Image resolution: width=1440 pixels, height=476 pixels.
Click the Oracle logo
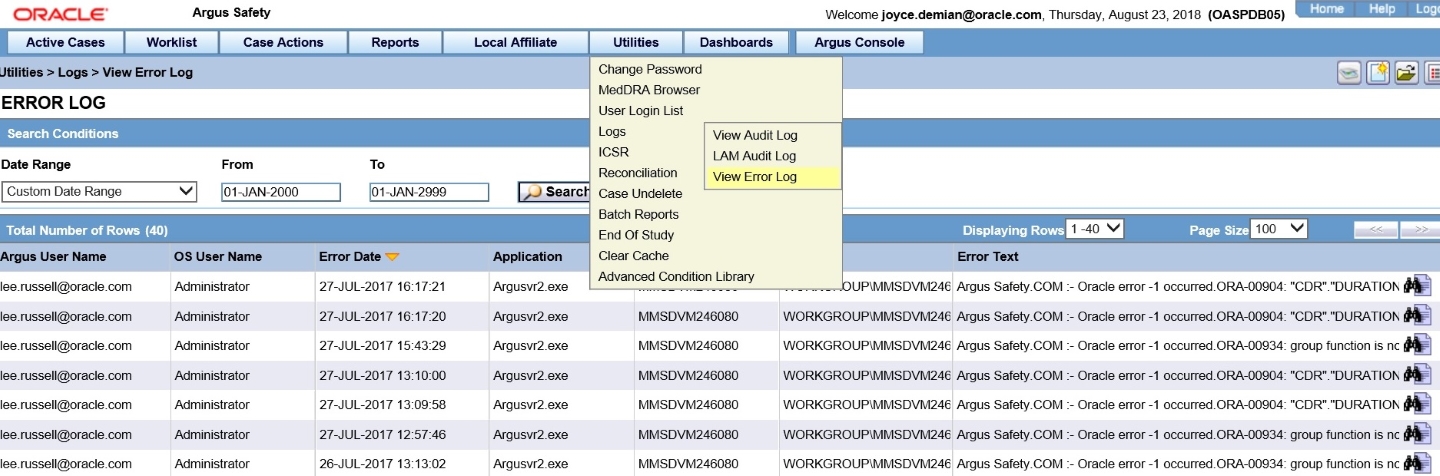pos(62,14)
